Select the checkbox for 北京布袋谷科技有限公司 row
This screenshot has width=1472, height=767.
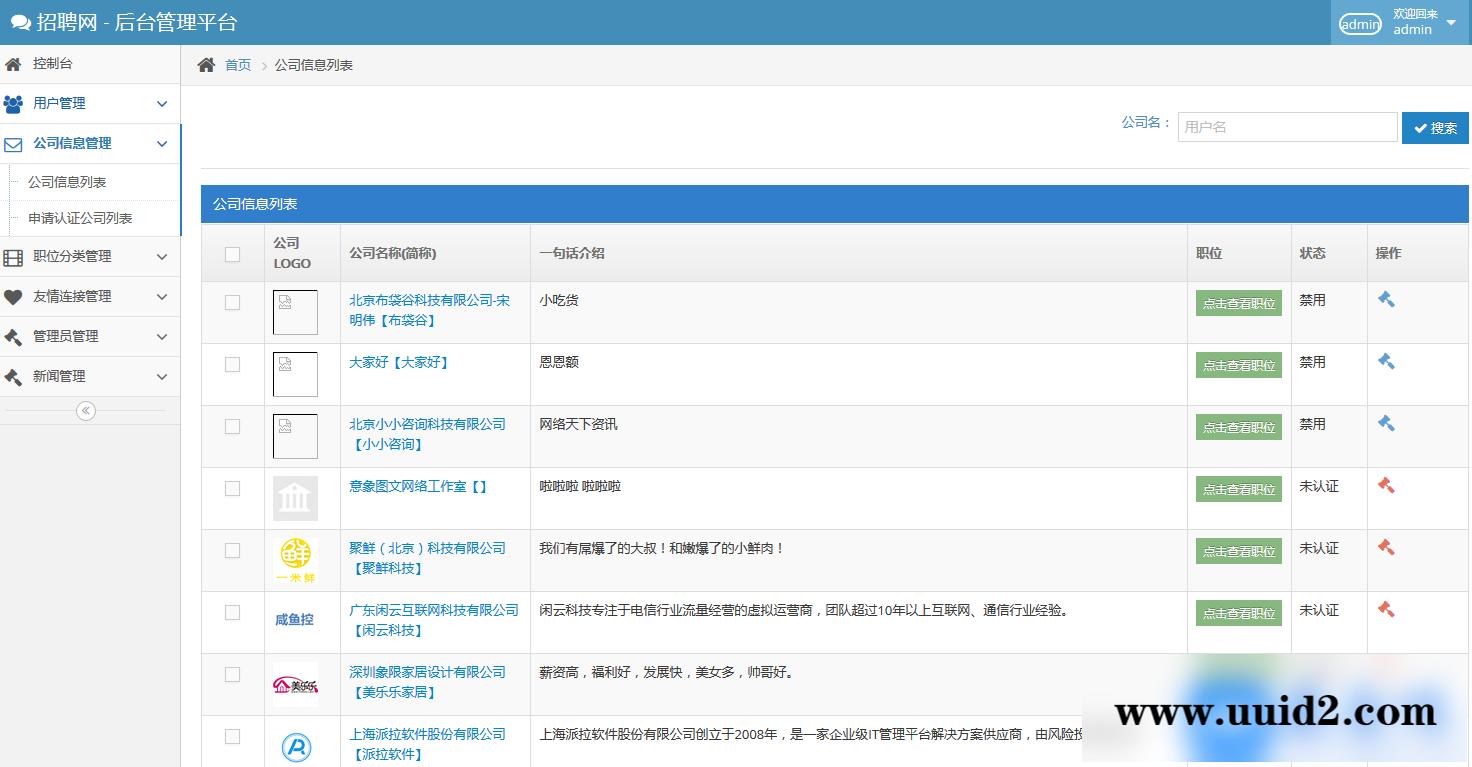click(232, 300)
